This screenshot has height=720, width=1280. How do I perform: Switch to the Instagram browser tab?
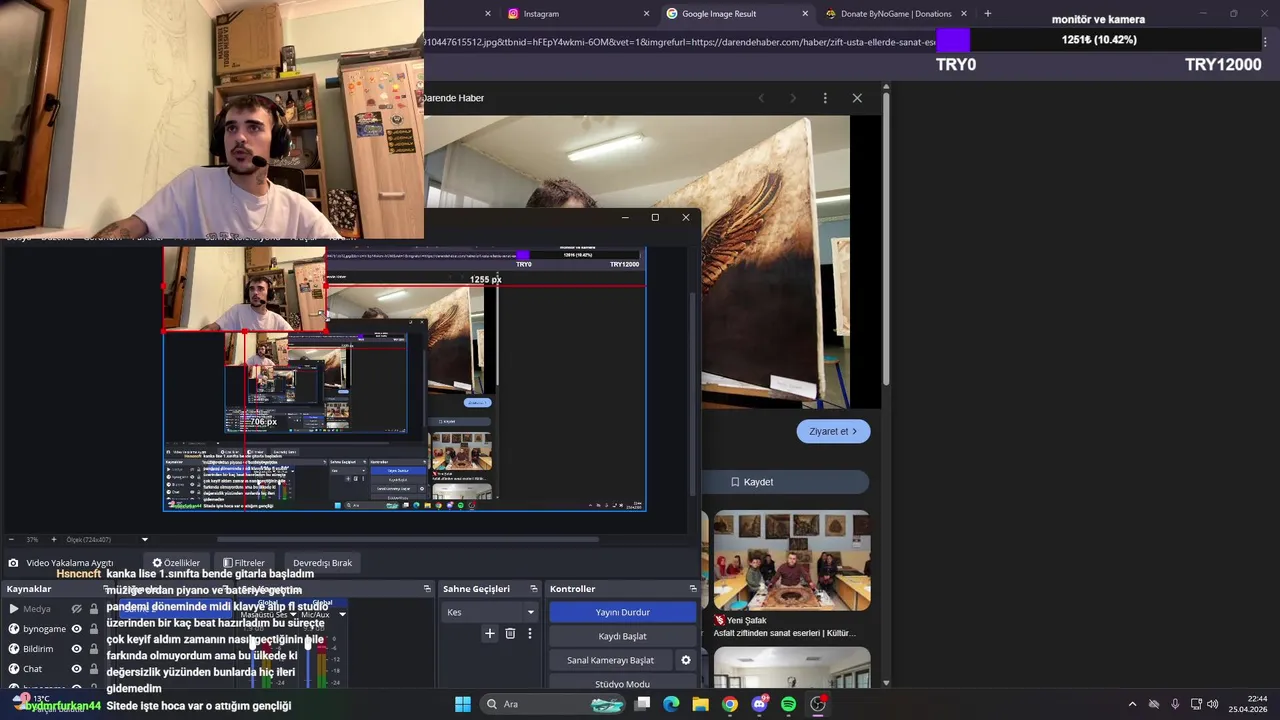pos(541,14)
